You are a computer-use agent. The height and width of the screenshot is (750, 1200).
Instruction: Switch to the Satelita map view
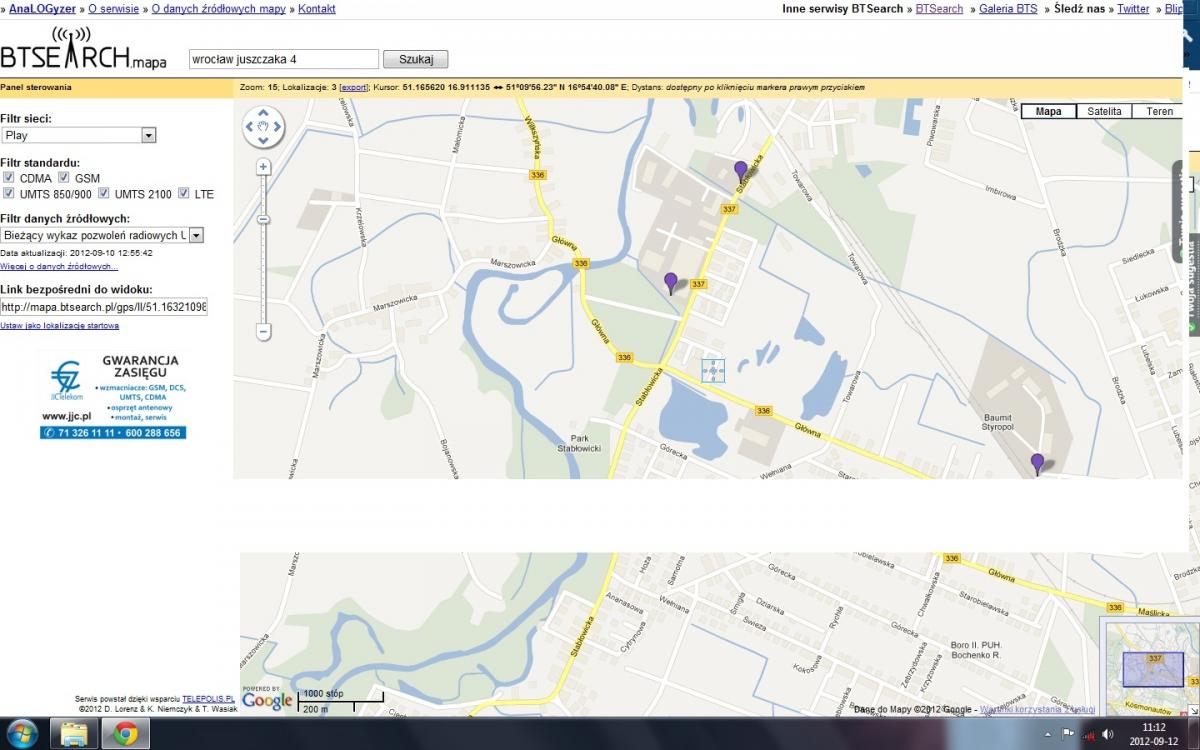1104,112
